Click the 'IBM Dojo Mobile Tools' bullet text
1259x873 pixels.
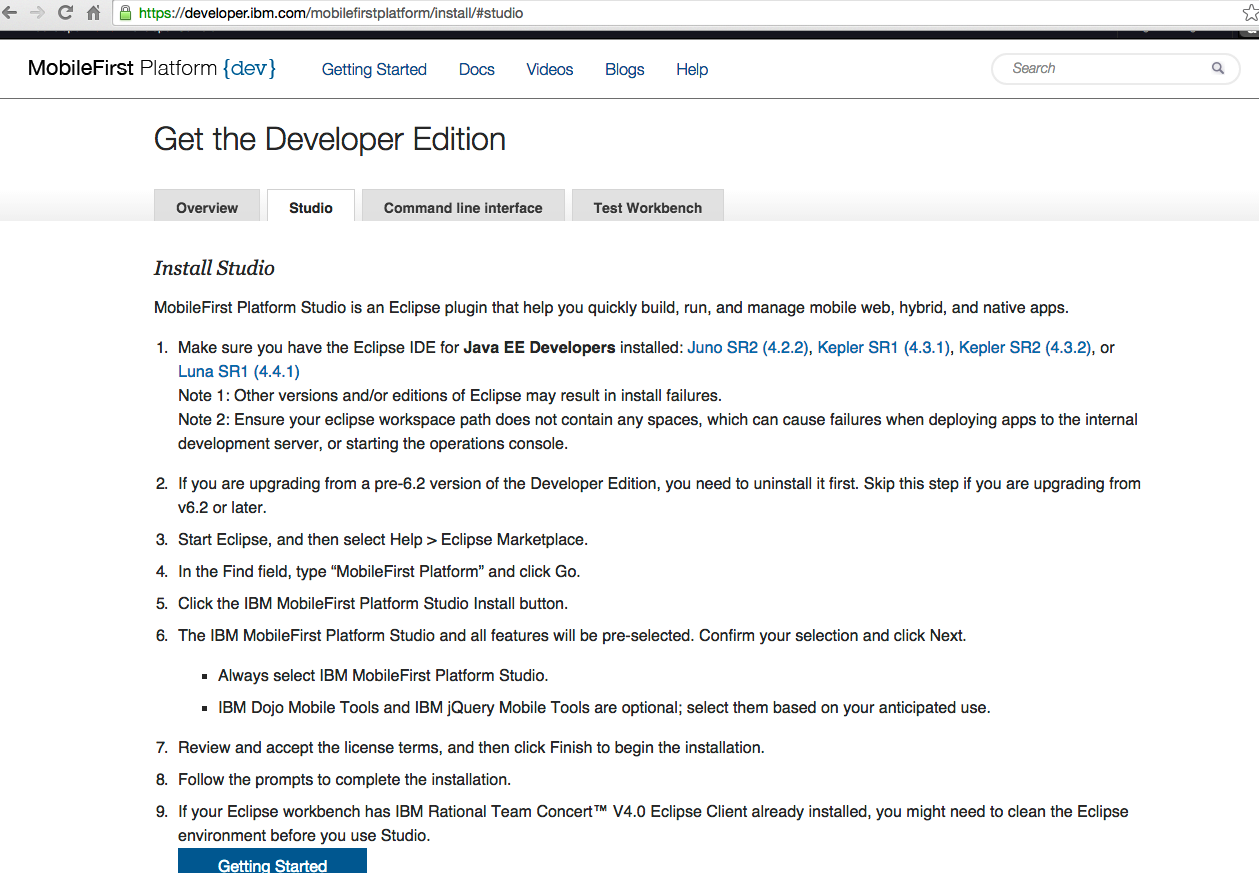[x=604, y=707]
